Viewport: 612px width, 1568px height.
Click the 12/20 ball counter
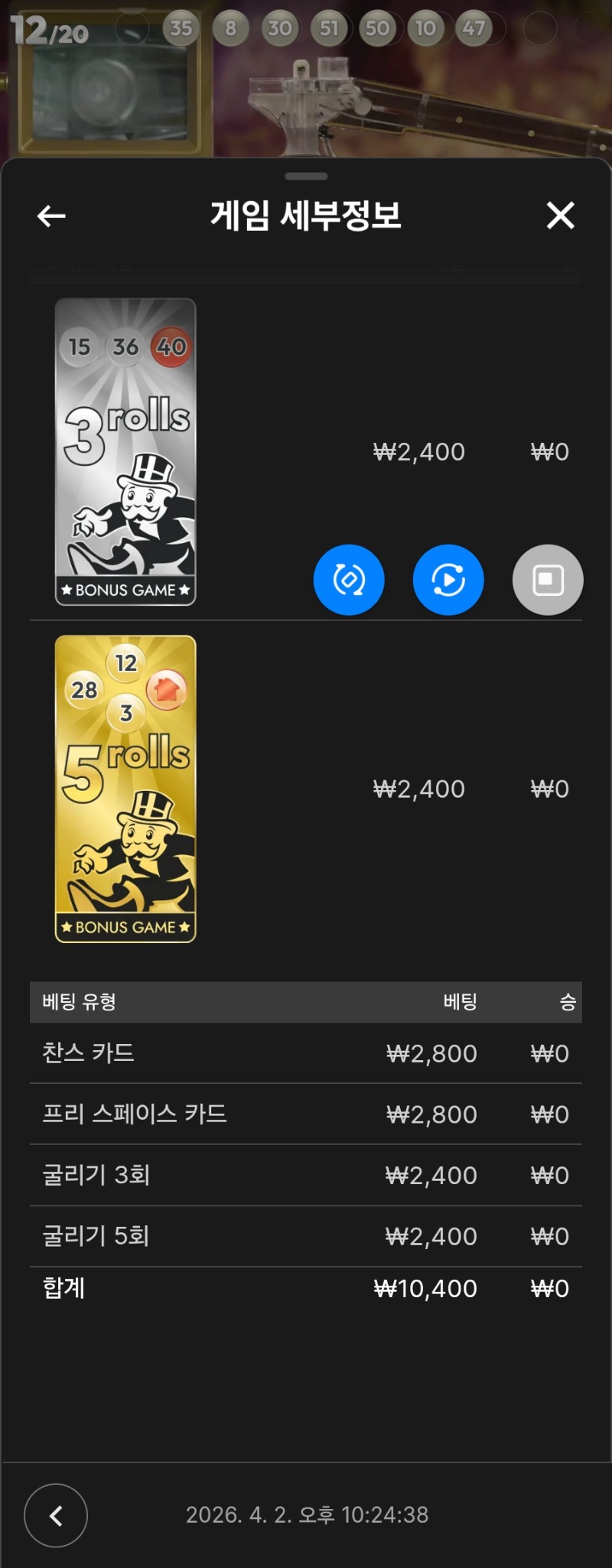[50, 31]
